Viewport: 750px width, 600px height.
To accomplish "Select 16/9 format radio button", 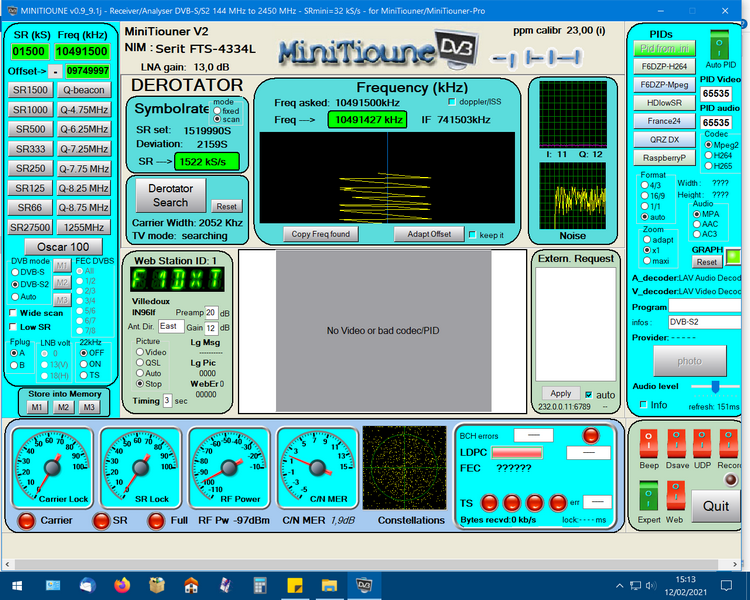I will (x=645, y=196).
